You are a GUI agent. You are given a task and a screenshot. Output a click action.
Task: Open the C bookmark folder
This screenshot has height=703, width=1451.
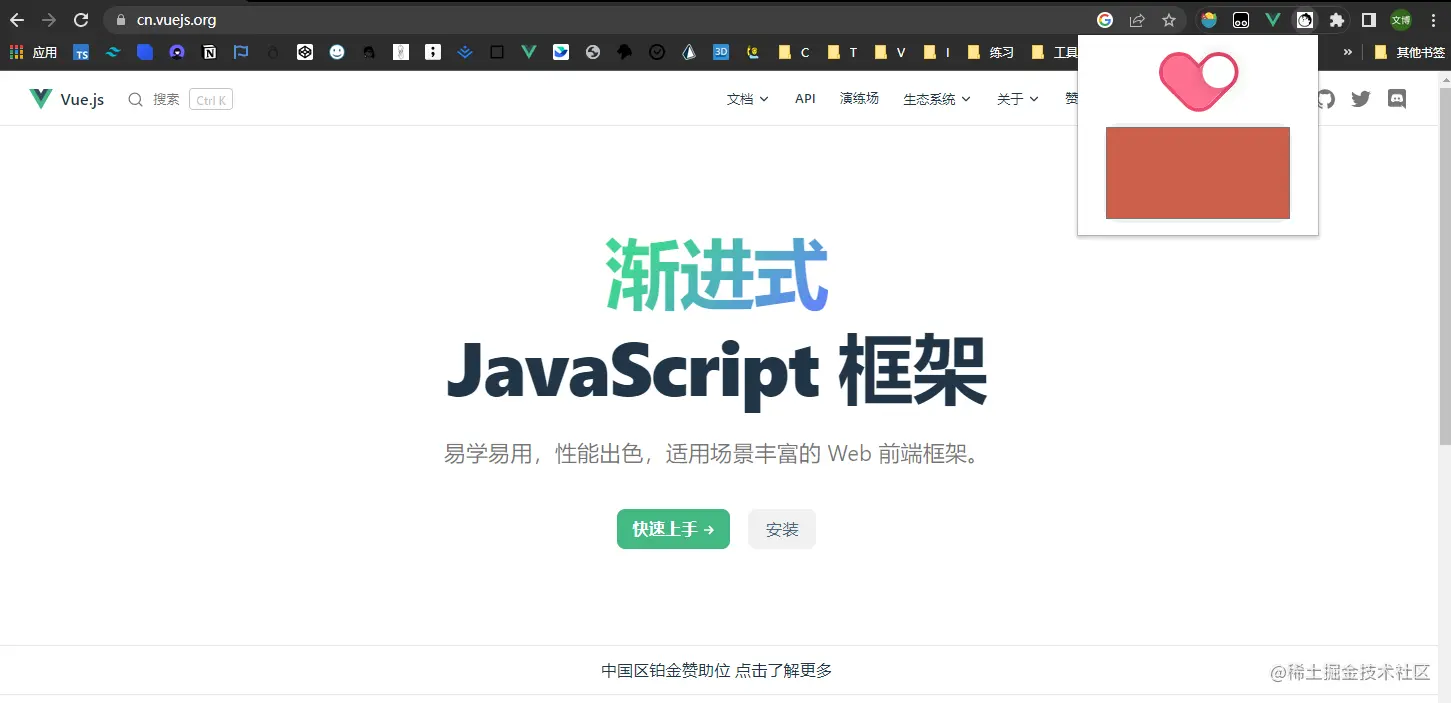[x=794, y=52]
